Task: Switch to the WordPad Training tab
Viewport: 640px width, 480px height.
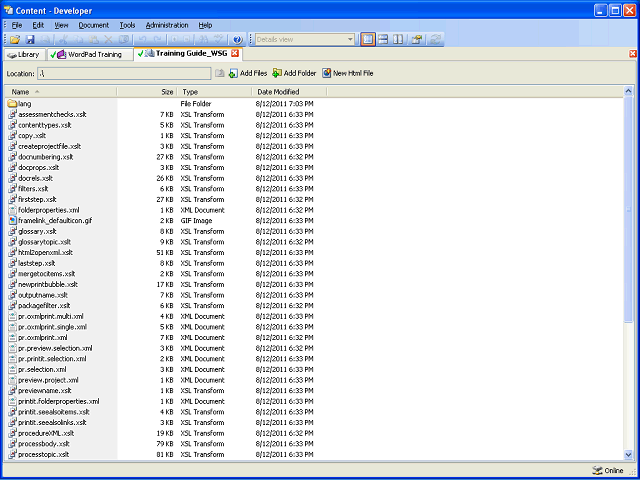Action: coord(90,55)
